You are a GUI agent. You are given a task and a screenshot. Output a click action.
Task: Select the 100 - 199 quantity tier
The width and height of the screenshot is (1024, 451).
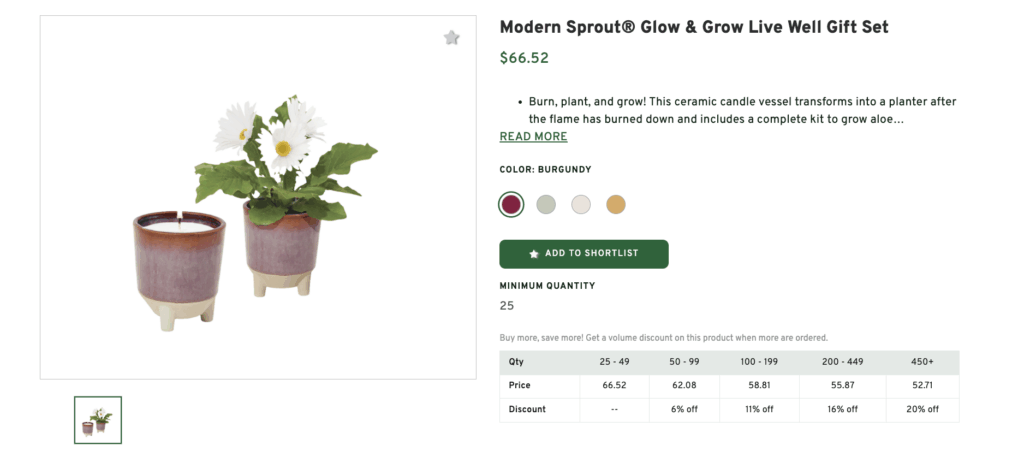point(759,362)
